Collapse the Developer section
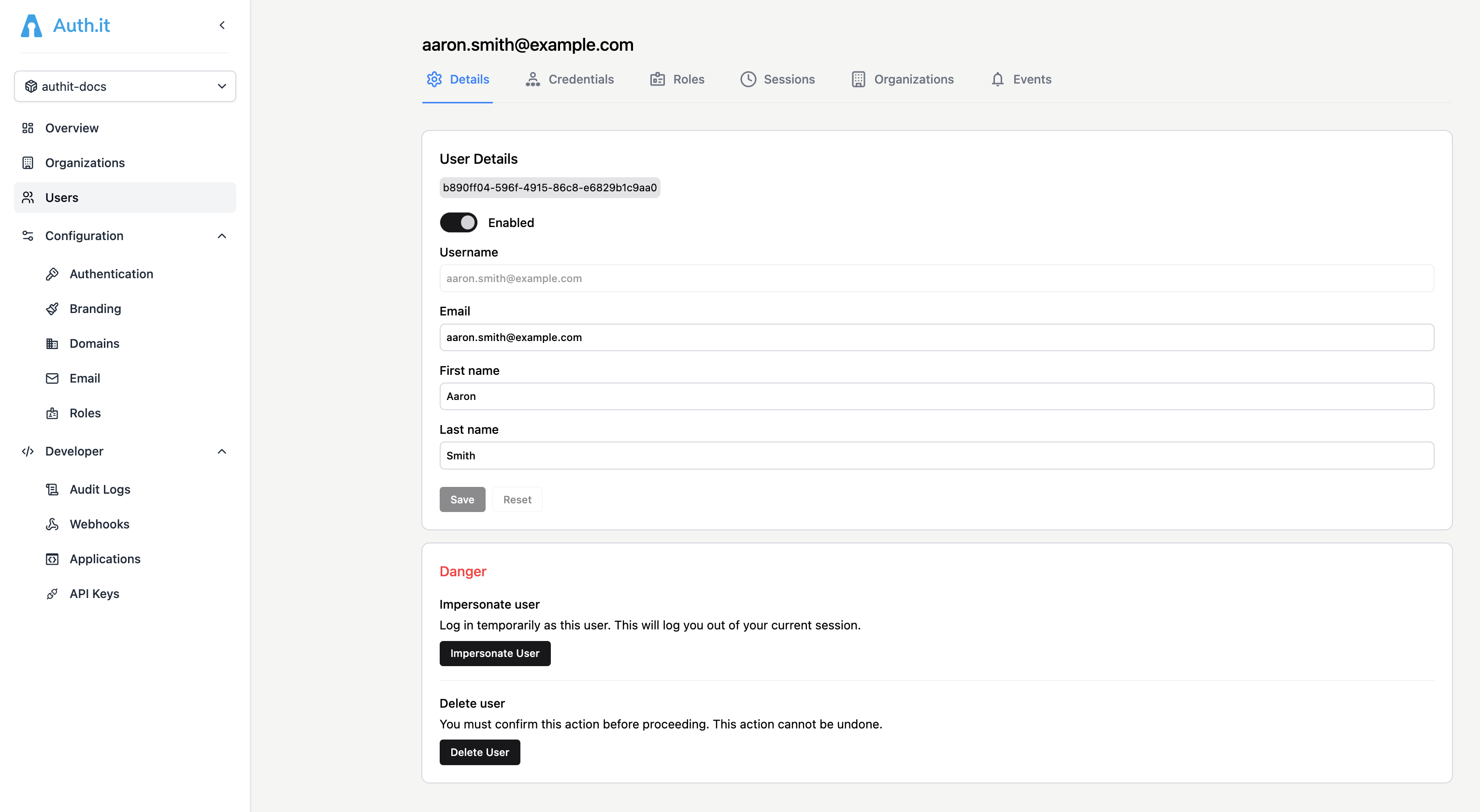This screenshot has height=812, width=1480. coord(222,451)
